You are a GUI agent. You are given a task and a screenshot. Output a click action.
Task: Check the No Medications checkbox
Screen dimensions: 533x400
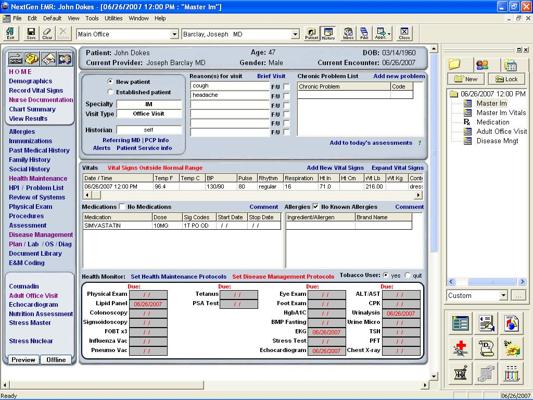122,207
